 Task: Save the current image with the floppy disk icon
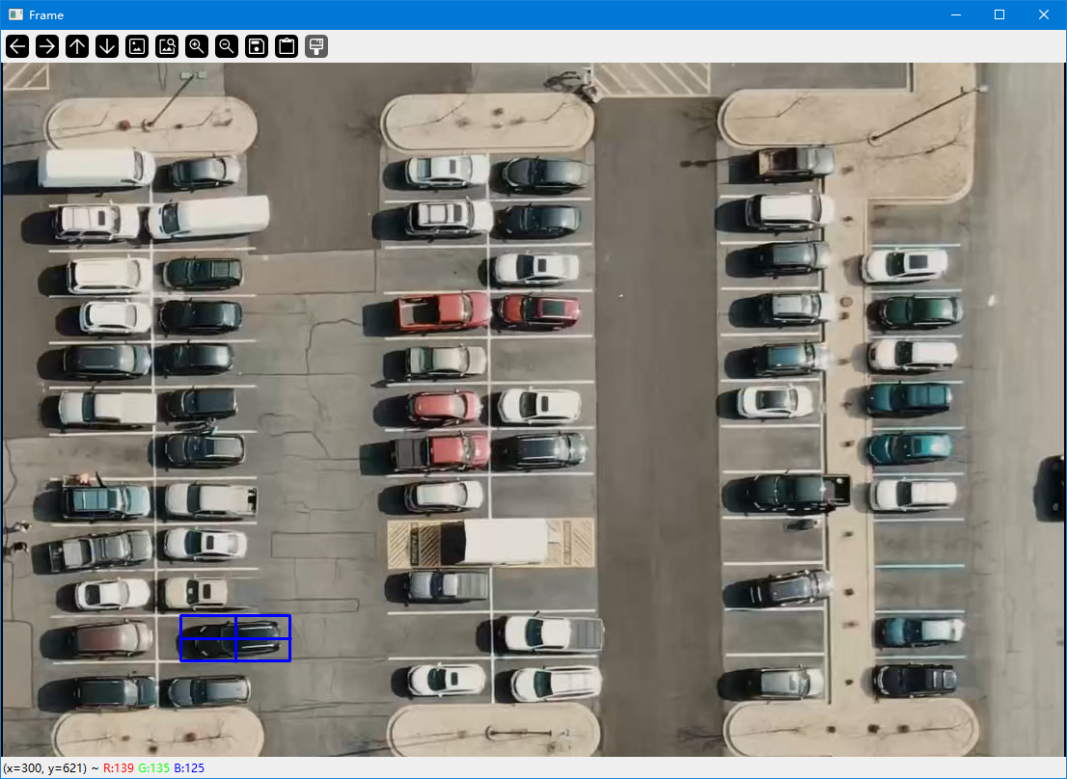[257, 46]
